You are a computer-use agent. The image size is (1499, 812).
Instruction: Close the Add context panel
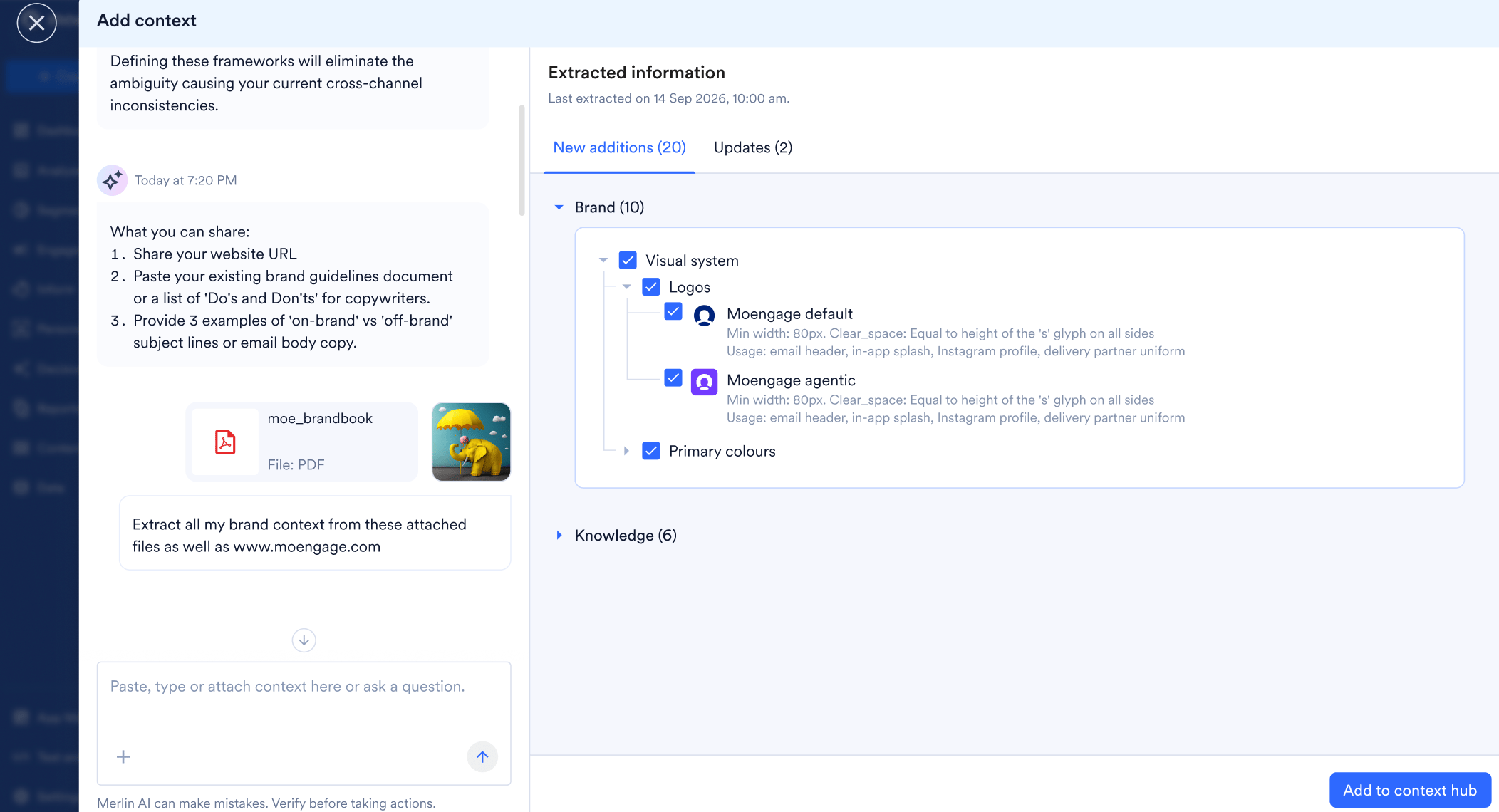coord(36,23)
